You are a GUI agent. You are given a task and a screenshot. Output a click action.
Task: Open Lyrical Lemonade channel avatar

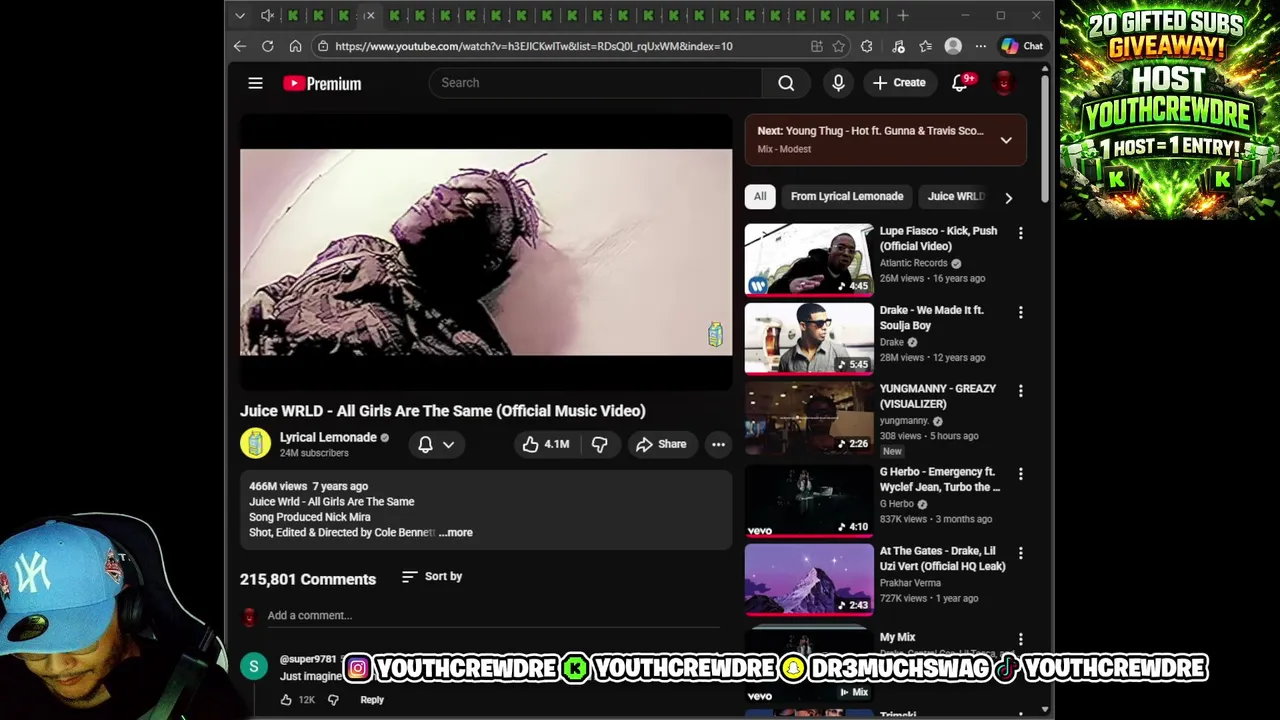pyautogui.click(x=255, y=444)
